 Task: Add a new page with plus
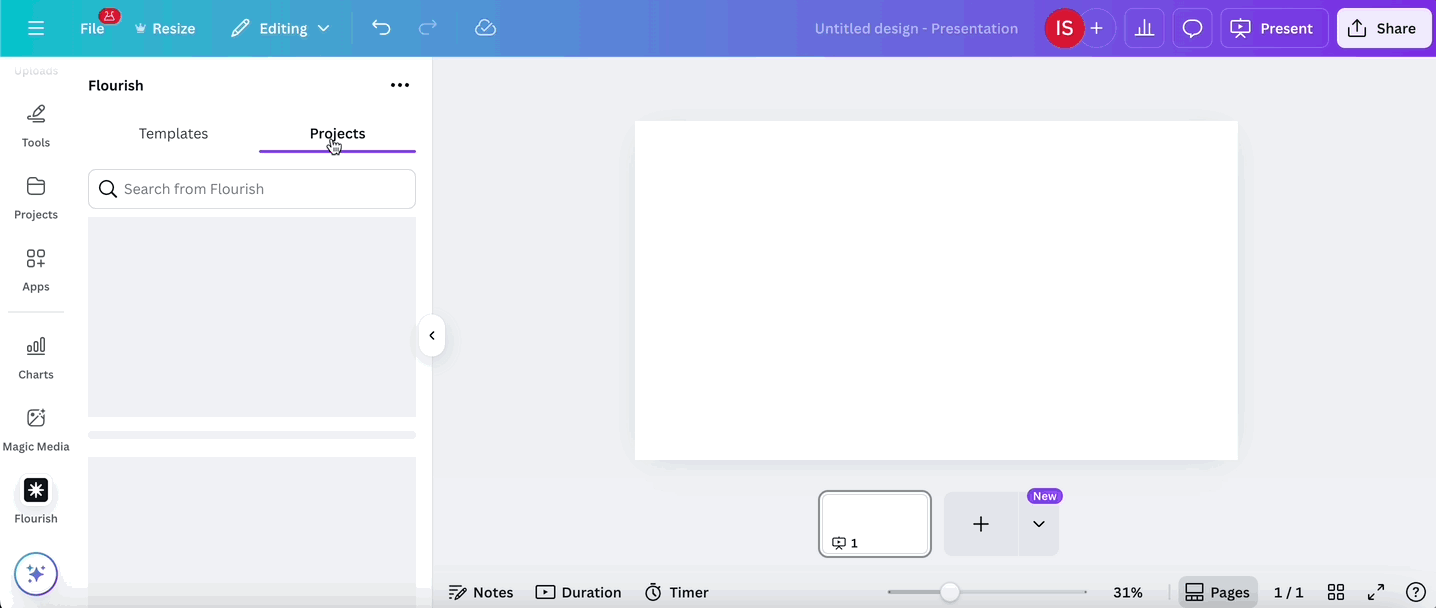(x=981, y=524)
